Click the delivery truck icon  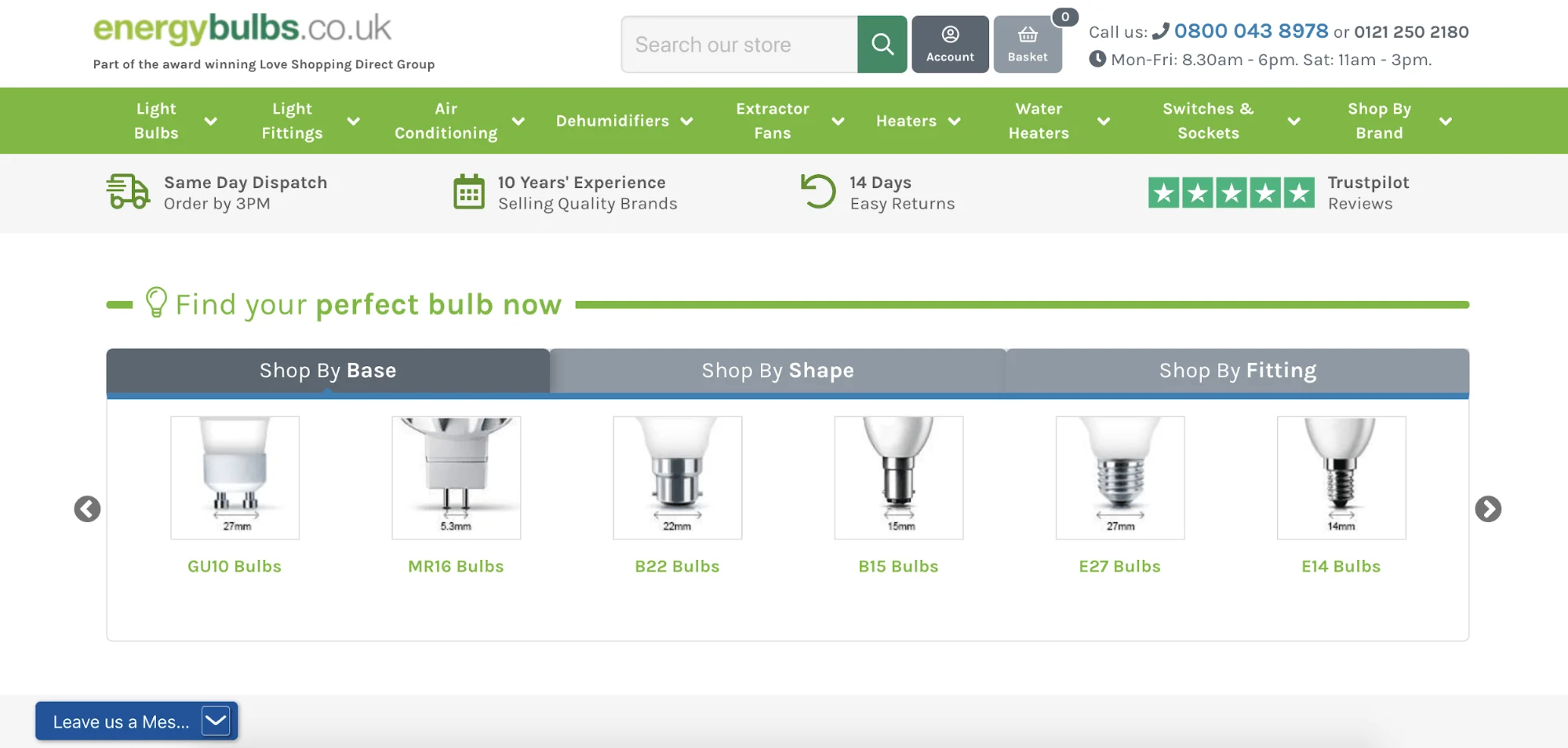128,192
